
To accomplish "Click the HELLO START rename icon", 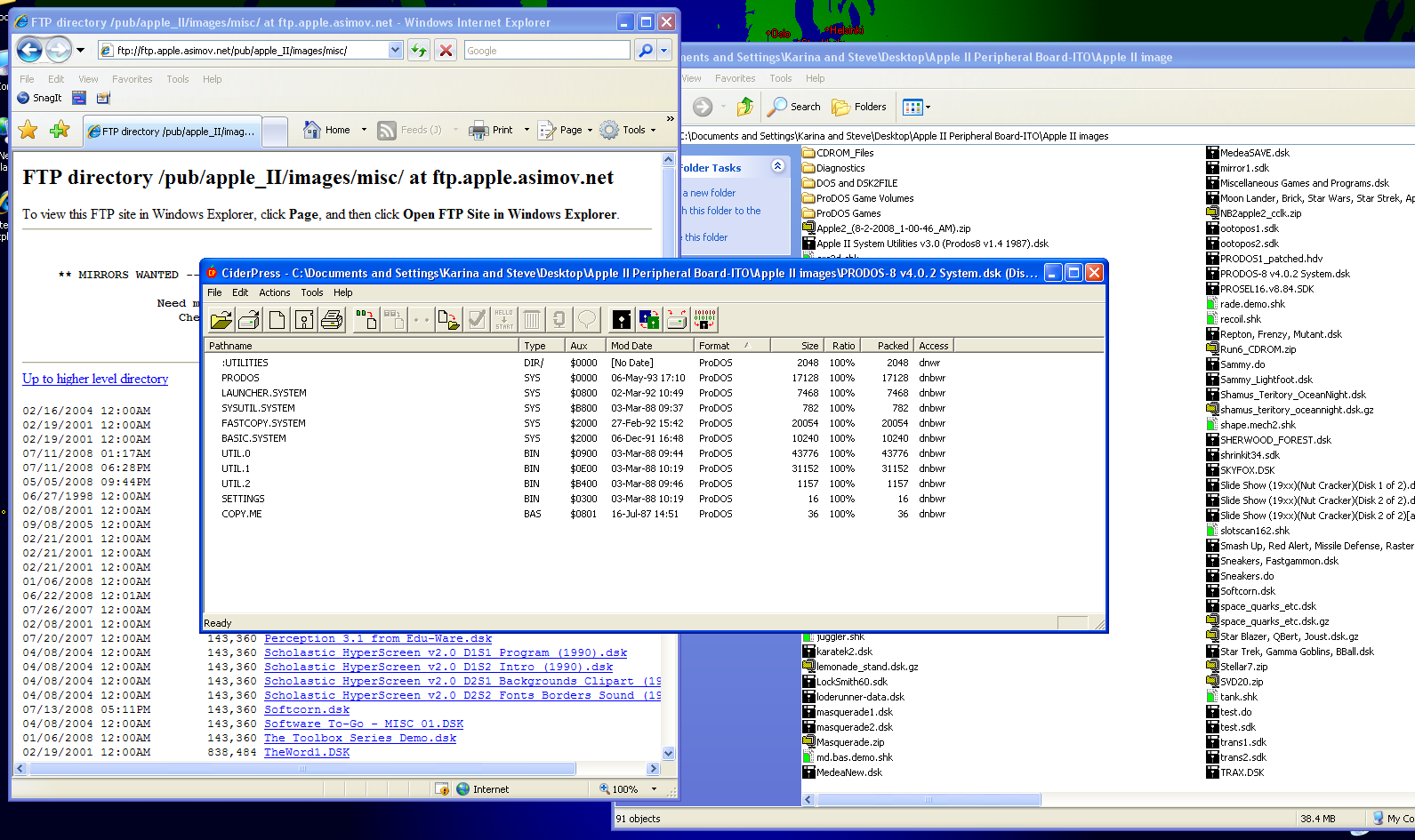I will tap(504, 319).
